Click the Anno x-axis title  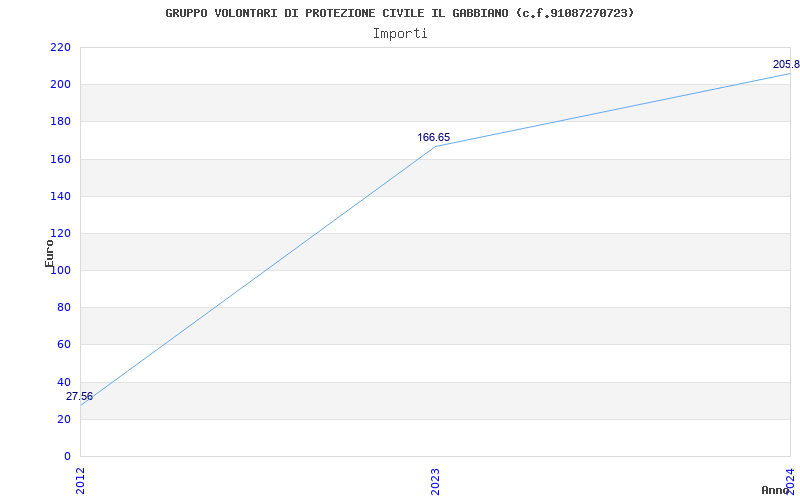tap(775, 490)
